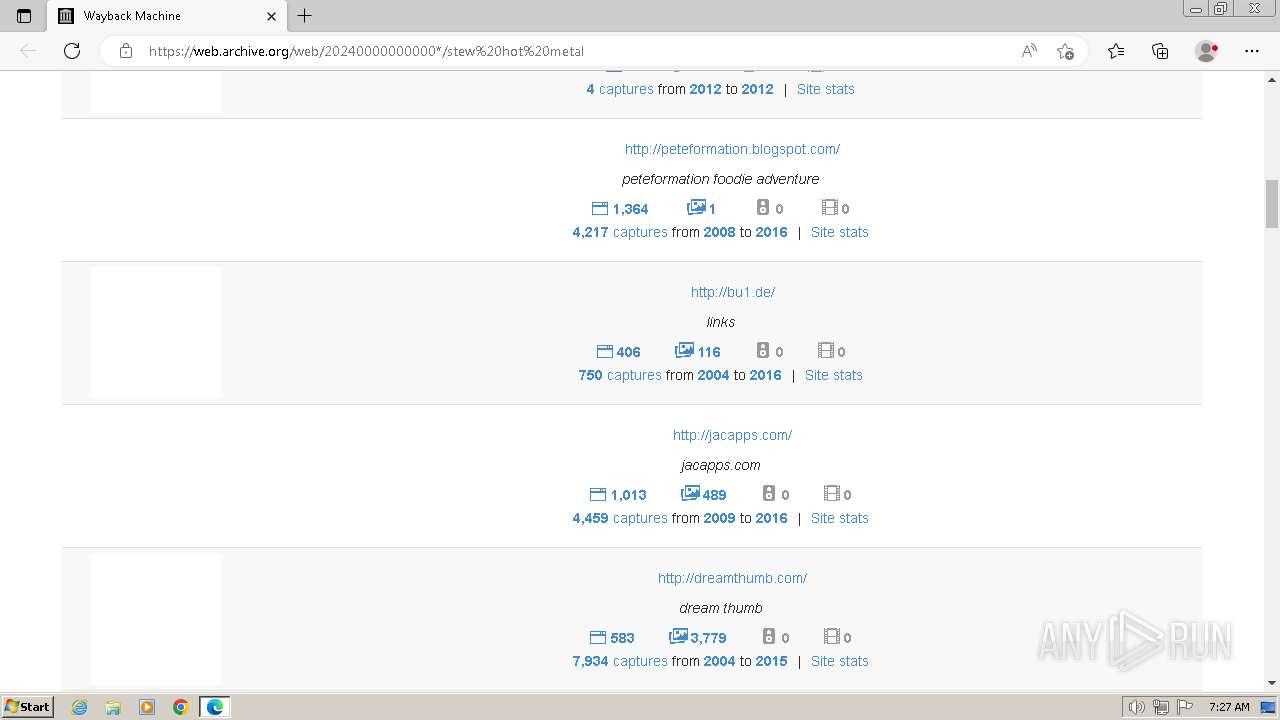
Task: Open Action Center flag icon
Action: [x=1185, y=707]
